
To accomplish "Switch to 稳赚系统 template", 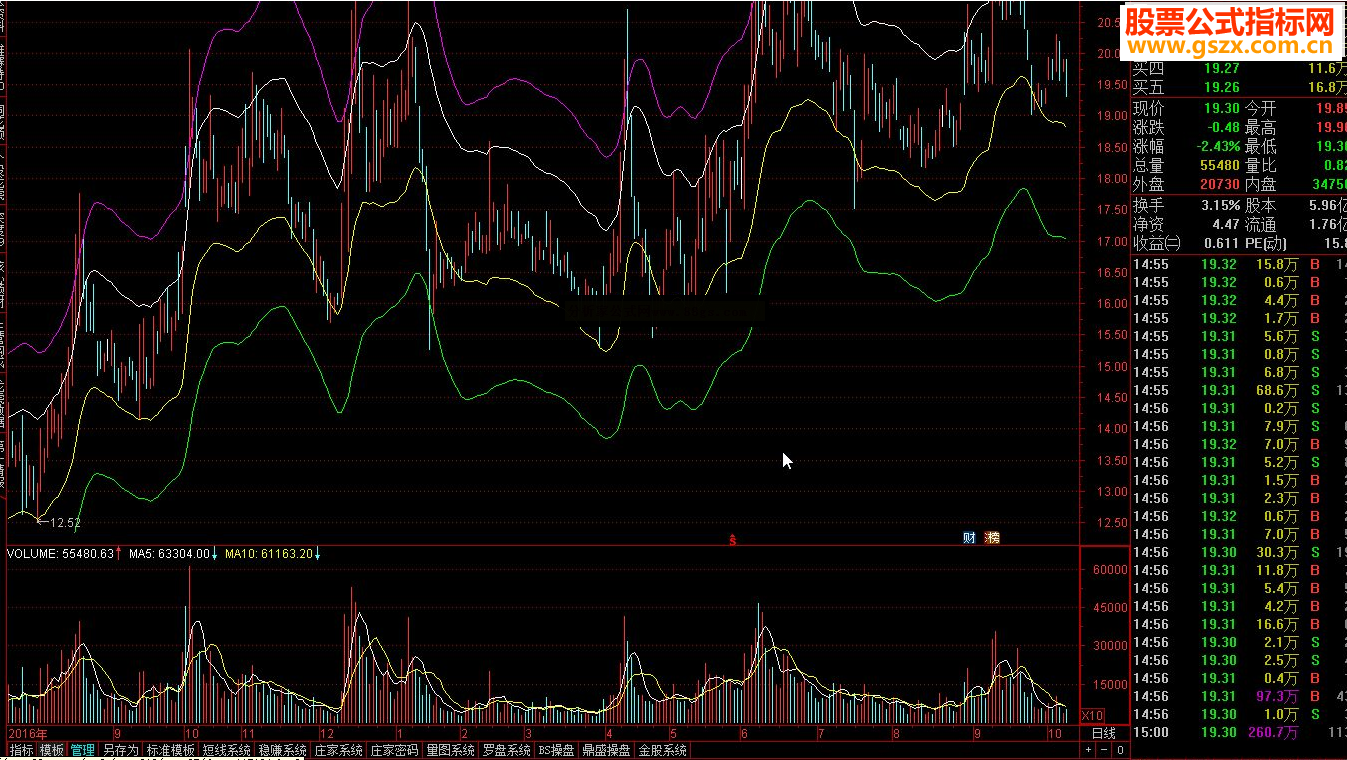I will pyautogui.click(x=282, y=749).
